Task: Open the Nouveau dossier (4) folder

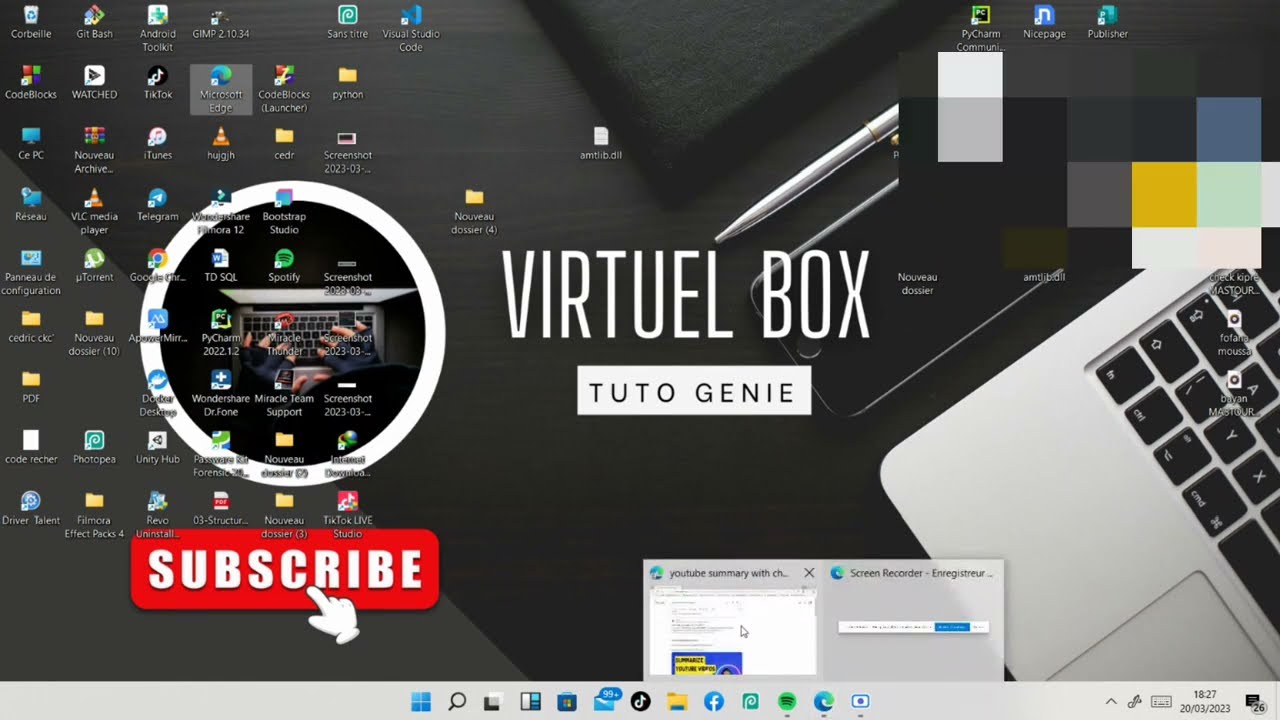Action: coord(474,211)
